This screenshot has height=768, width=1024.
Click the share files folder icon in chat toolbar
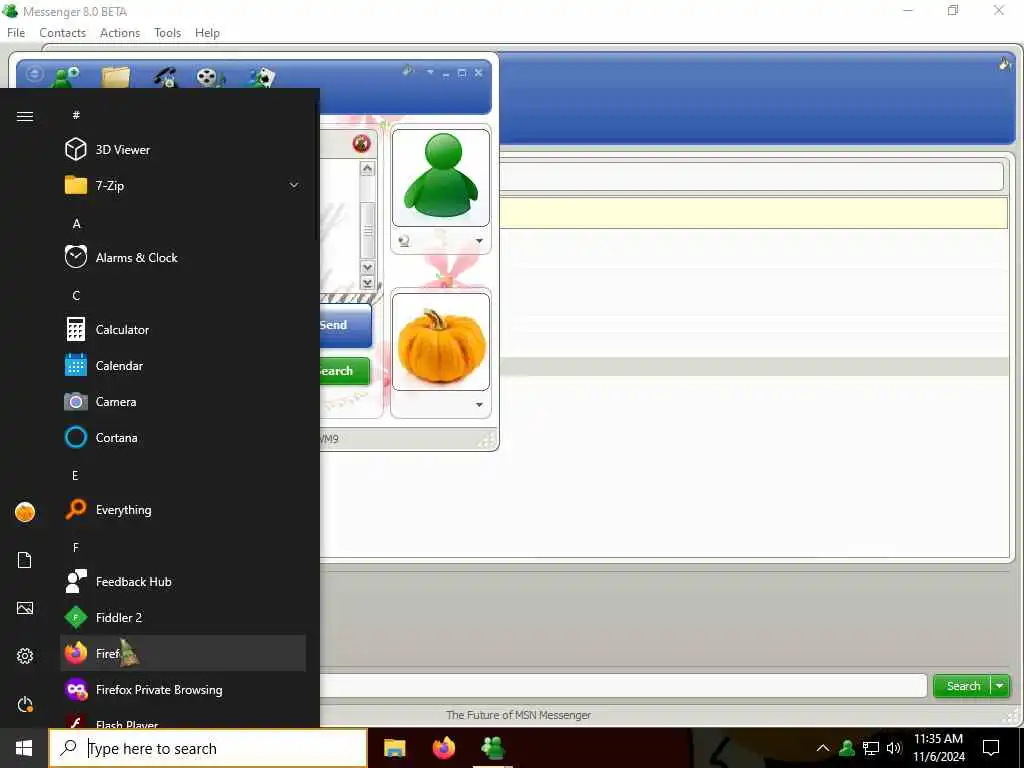point(116,77)
